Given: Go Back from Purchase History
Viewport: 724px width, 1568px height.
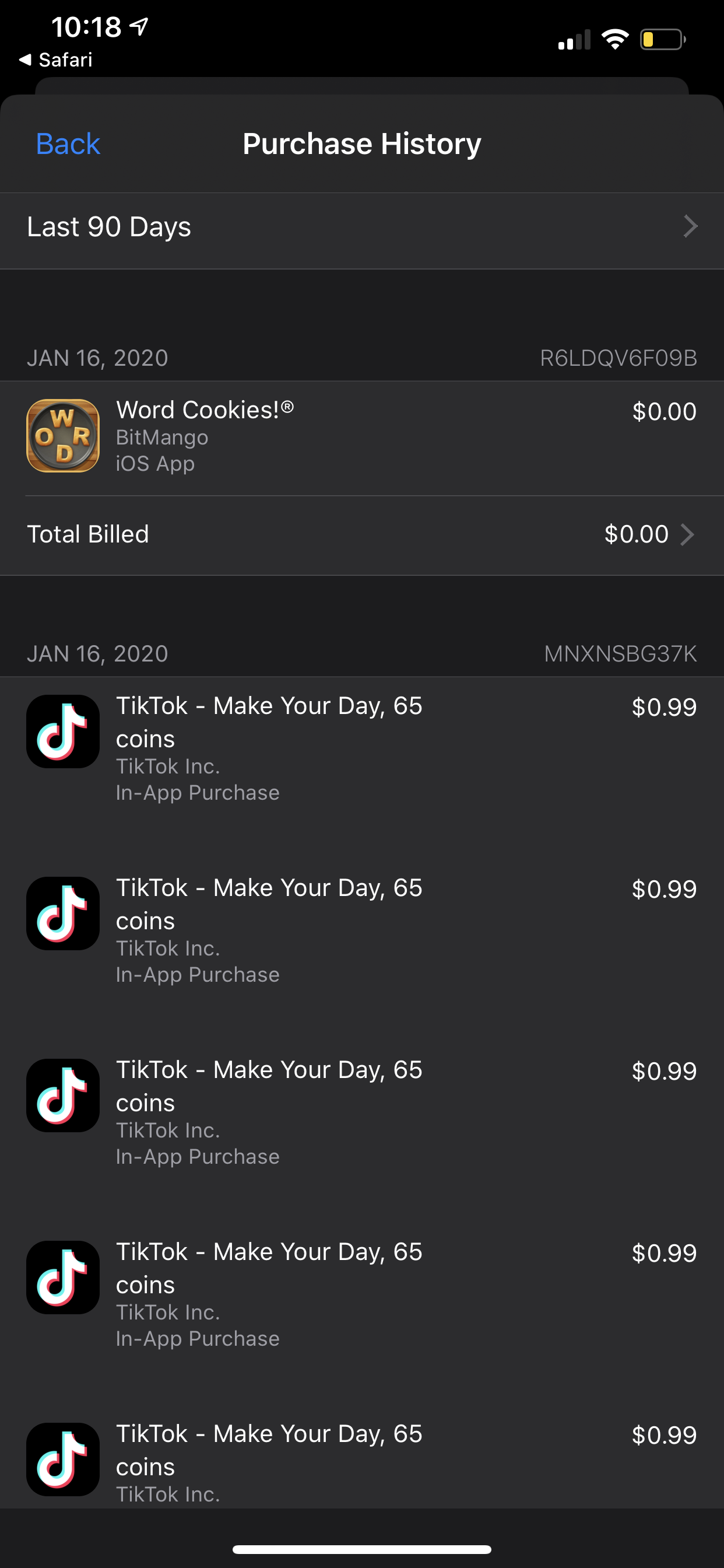Looking at the screenshot, I should (68, 144).
